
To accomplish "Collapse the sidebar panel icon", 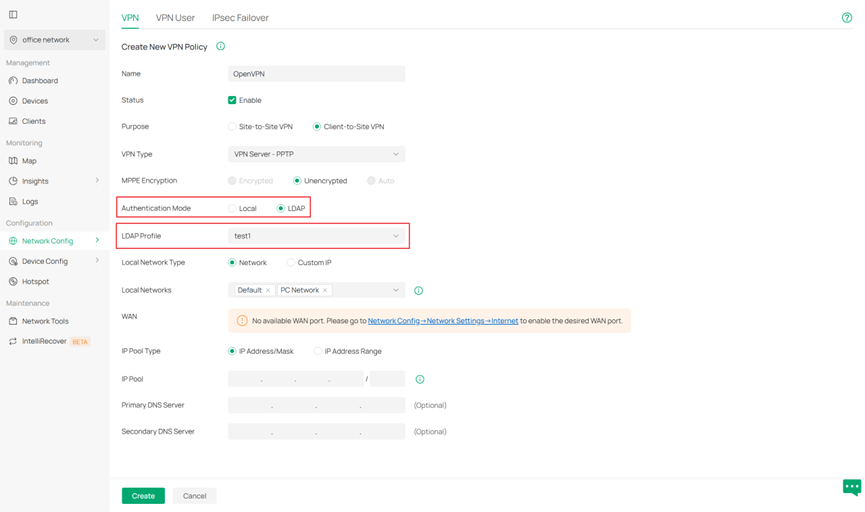I will (13, 14).
